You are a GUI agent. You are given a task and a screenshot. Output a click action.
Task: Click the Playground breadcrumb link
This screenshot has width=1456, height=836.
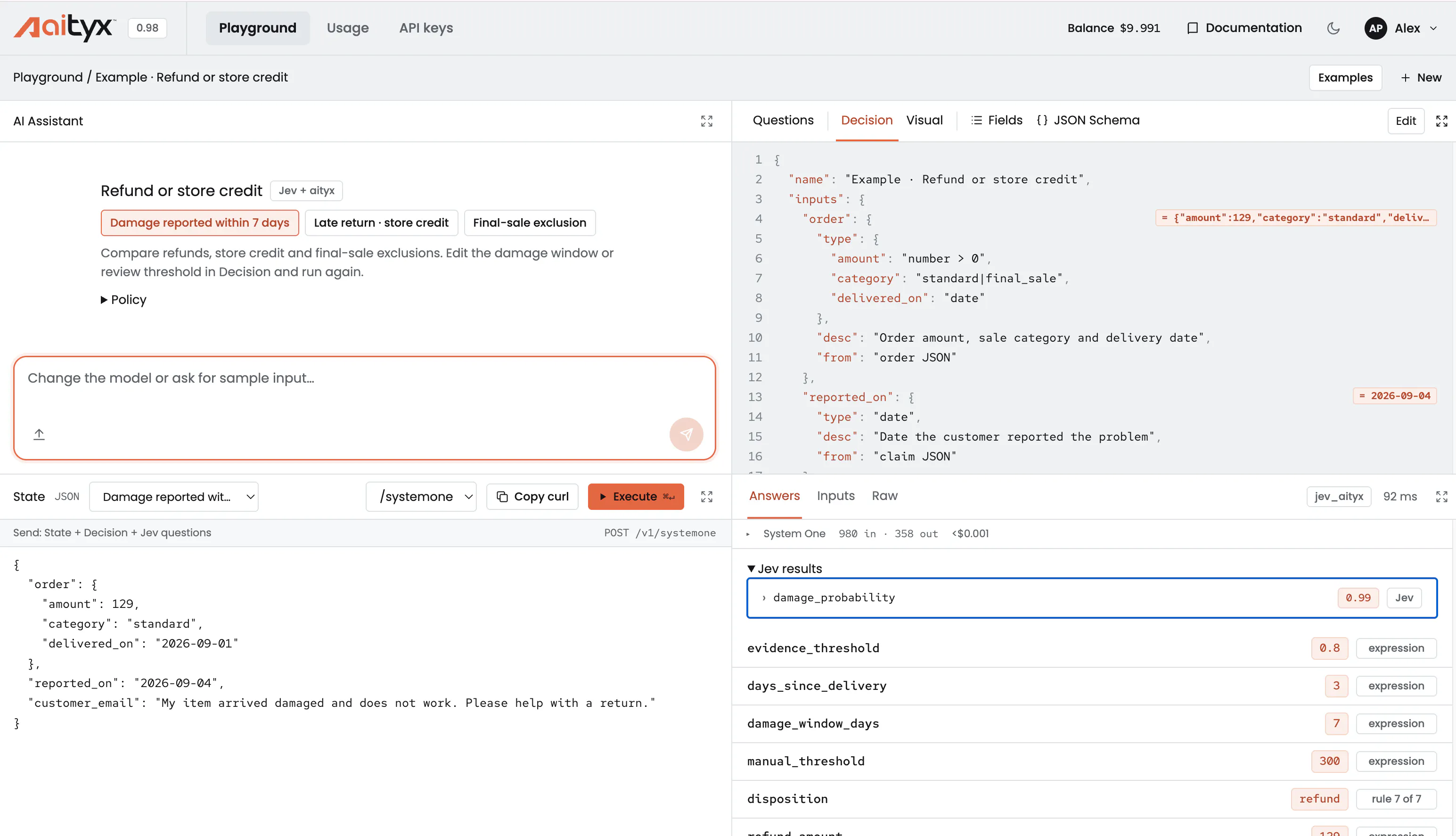tap(48, 77)
